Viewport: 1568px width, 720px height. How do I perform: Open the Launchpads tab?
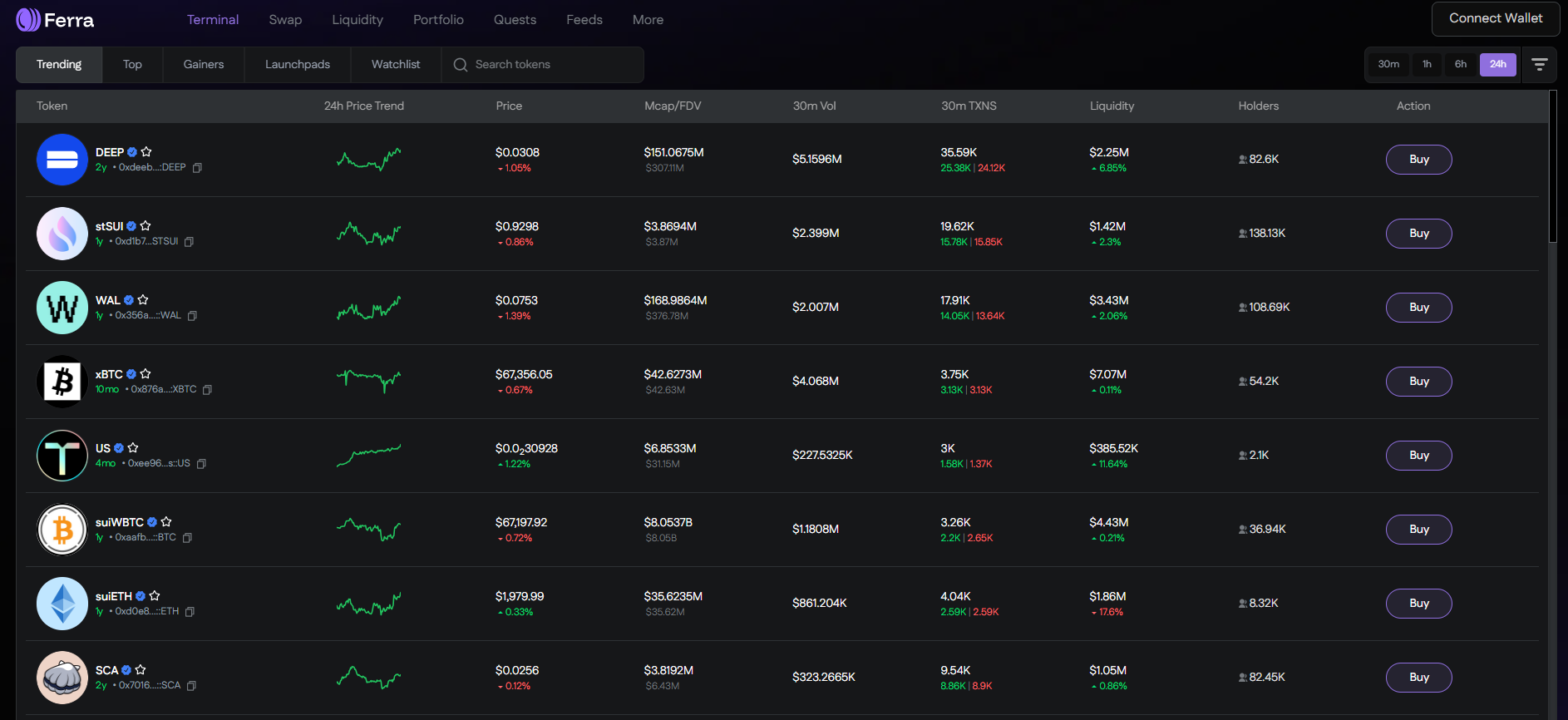[x=298, y=65]
